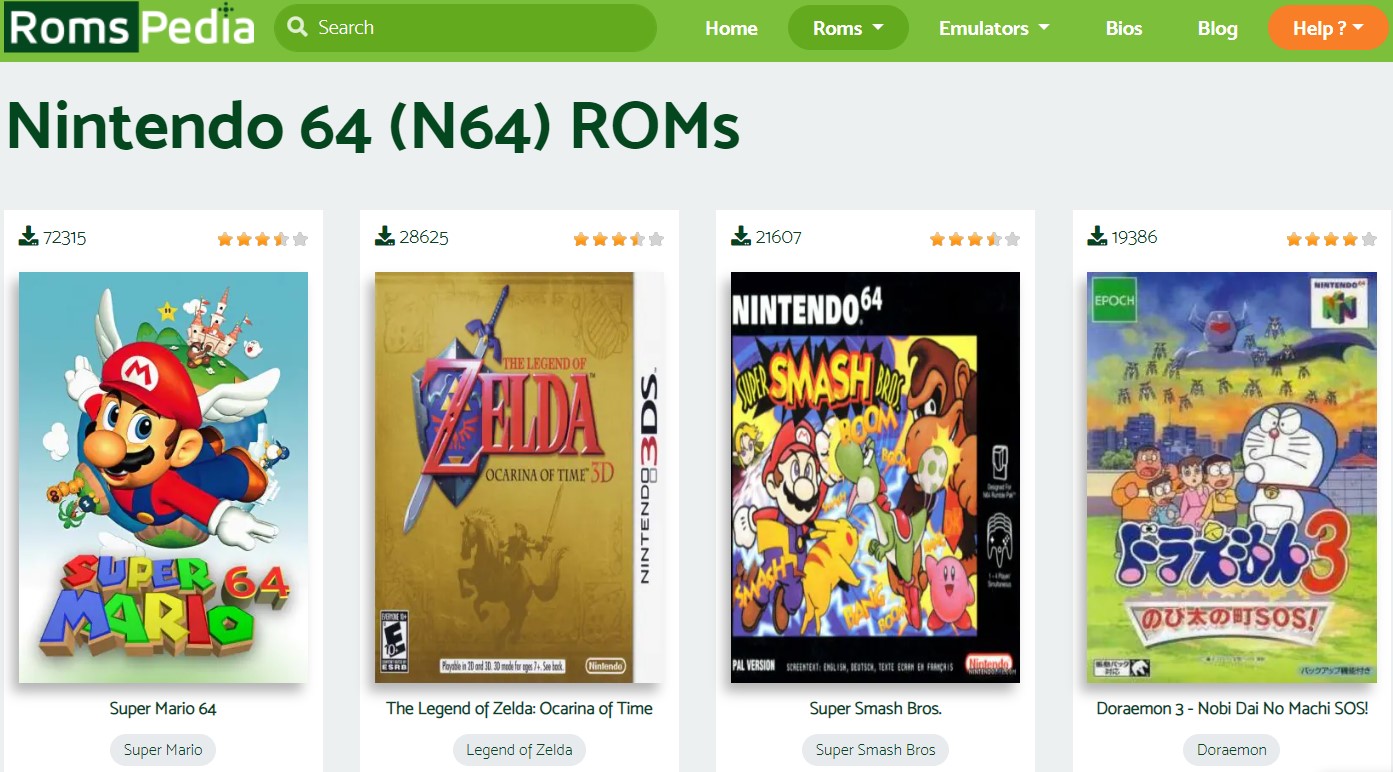Click the fifth star on Super Mario 64 rating
Viewport: 1393px width, 772px height.
(x=300, y=238)
